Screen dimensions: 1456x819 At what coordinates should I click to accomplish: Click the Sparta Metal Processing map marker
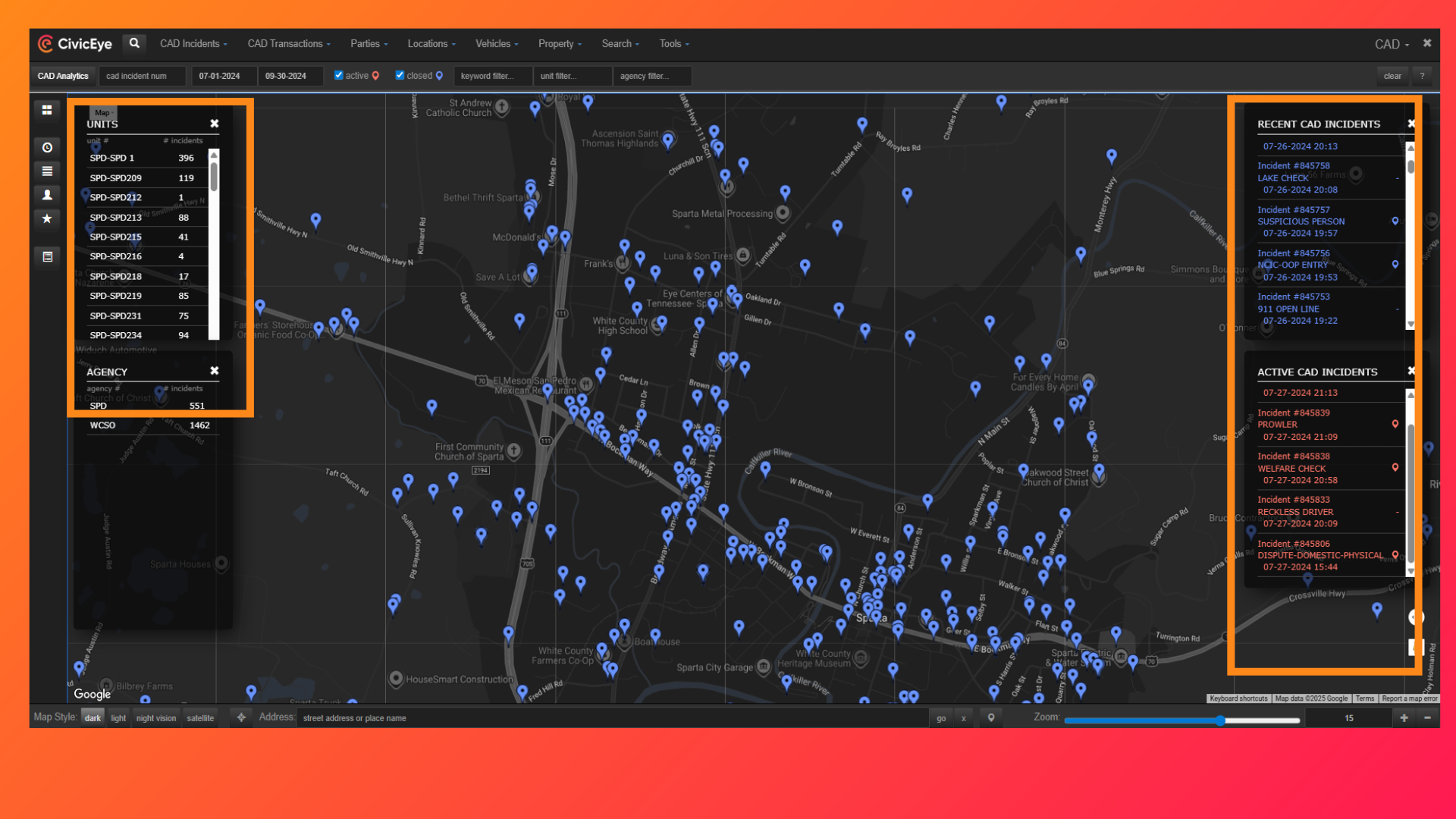[x=783, y=213]
